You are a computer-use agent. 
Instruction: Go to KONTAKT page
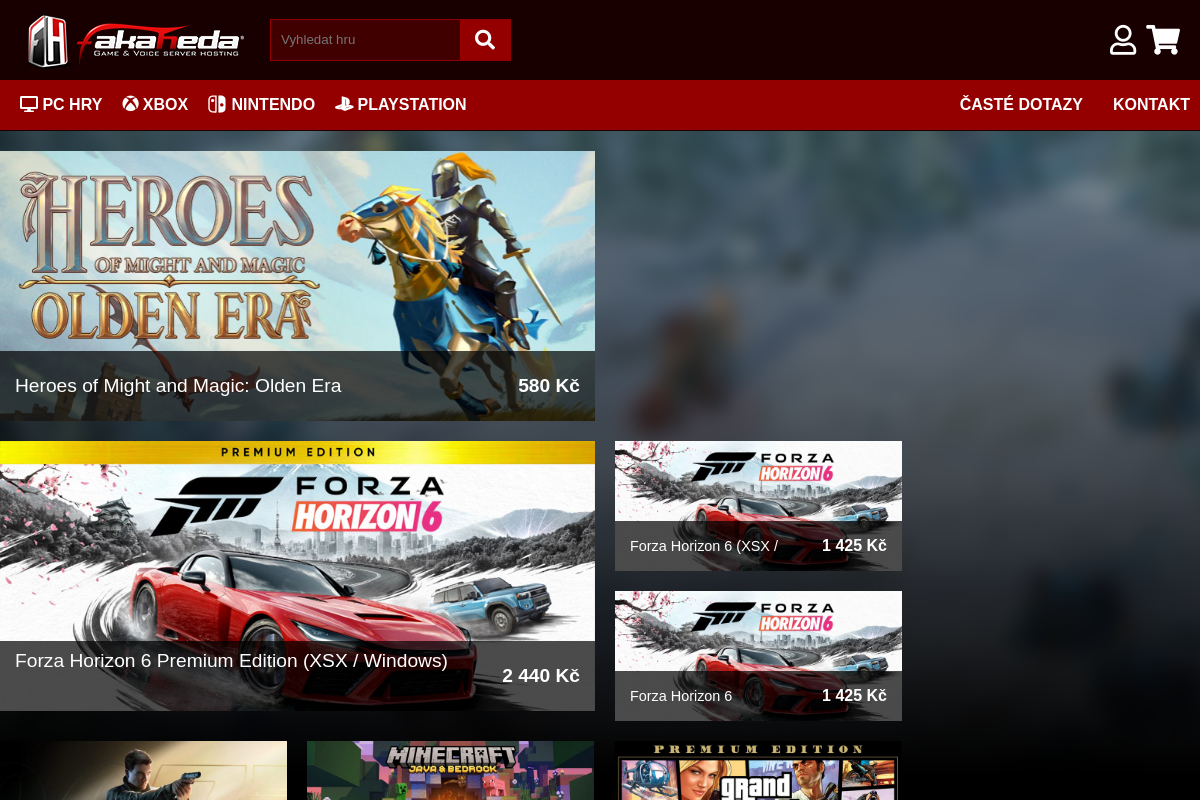pos(1151,105)
